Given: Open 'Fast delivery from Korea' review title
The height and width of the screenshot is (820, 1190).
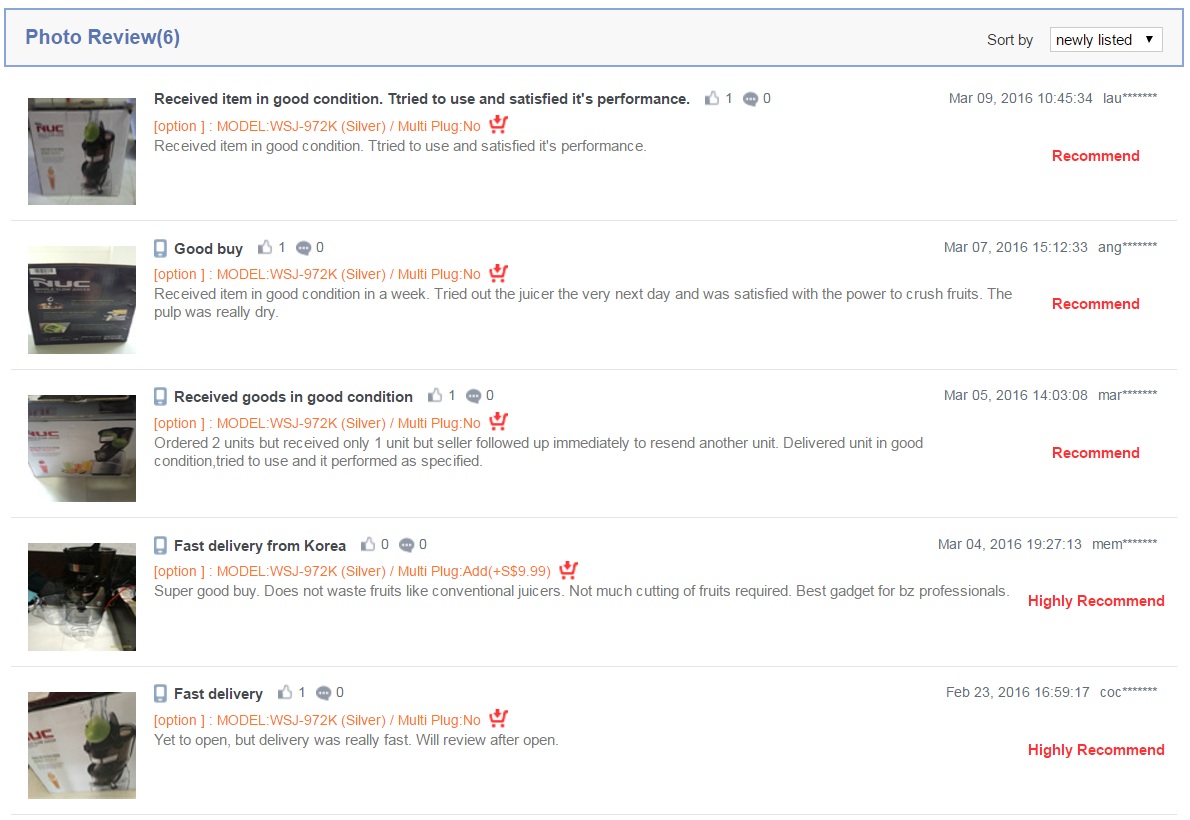Looking at the screenshot, I should [x=260, y=545].
